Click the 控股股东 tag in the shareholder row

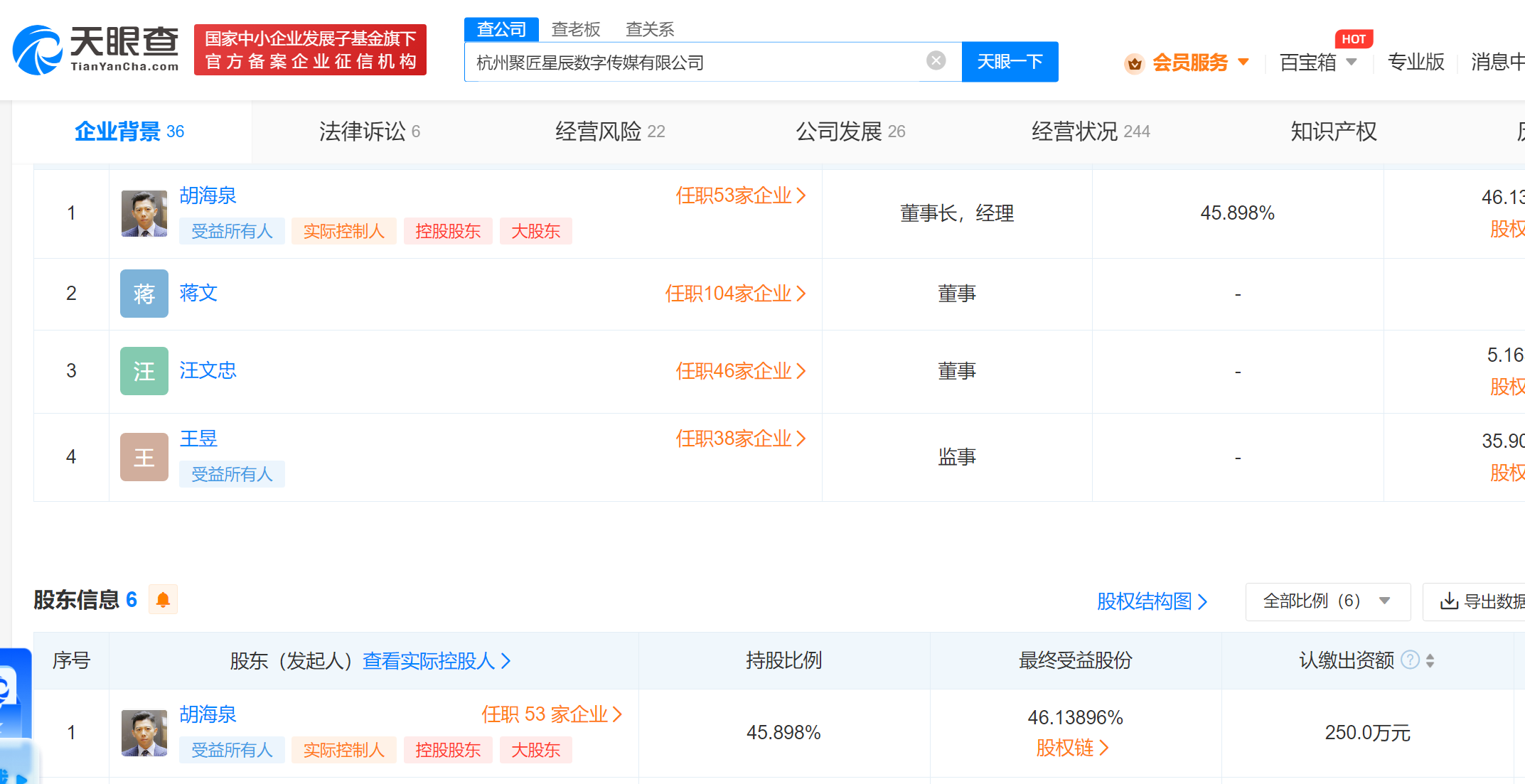448,750
